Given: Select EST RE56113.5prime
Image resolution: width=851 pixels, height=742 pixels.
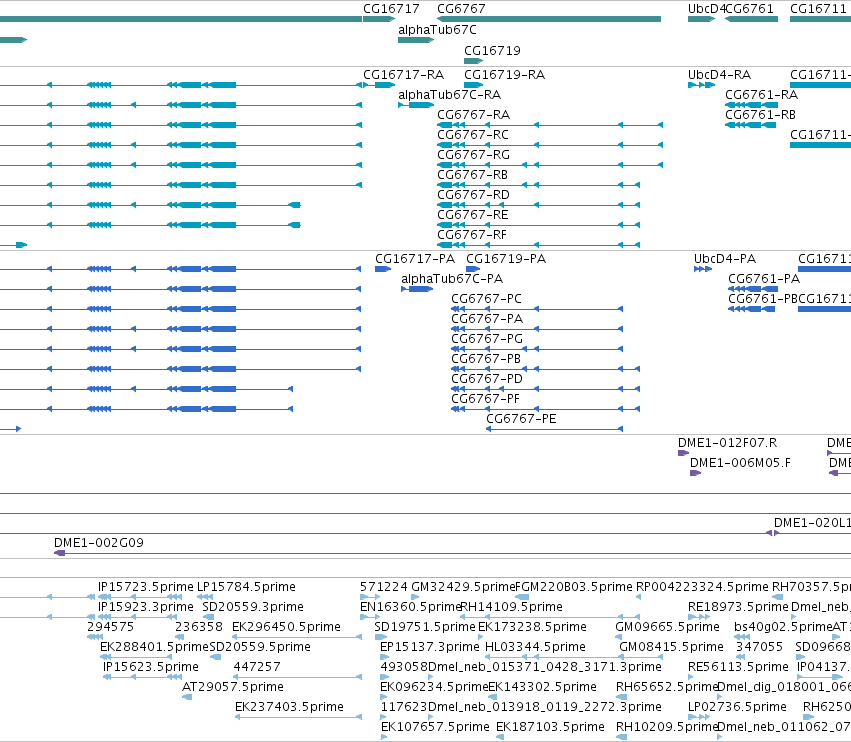Looking at the screenshot, I should click(738, 667).
